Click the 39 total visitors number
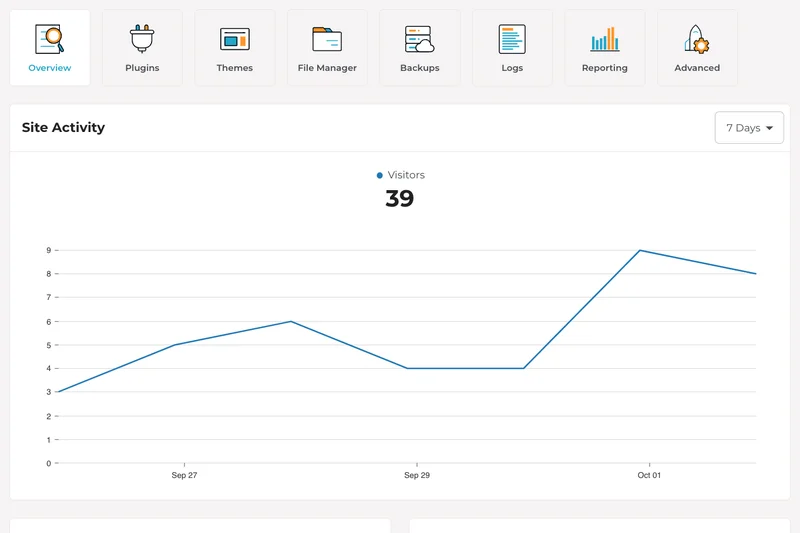The image size is (800, 533). click(x=399, y=199)
